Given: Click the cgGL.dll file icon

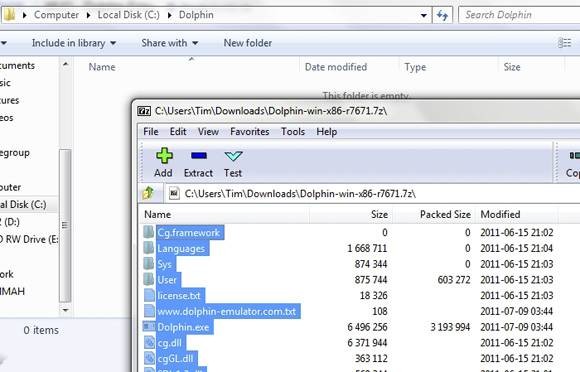Looking at the screenshot, I should click(149, 358).
